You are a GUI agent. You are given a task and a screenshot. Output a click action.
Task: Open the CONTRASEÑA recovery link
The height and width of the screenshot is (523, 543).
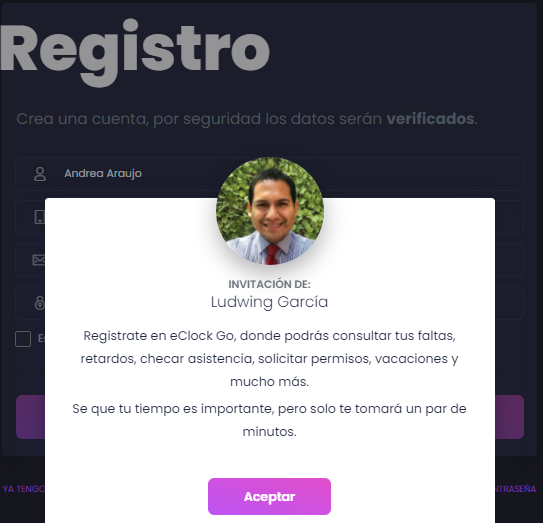click(516, 489)
